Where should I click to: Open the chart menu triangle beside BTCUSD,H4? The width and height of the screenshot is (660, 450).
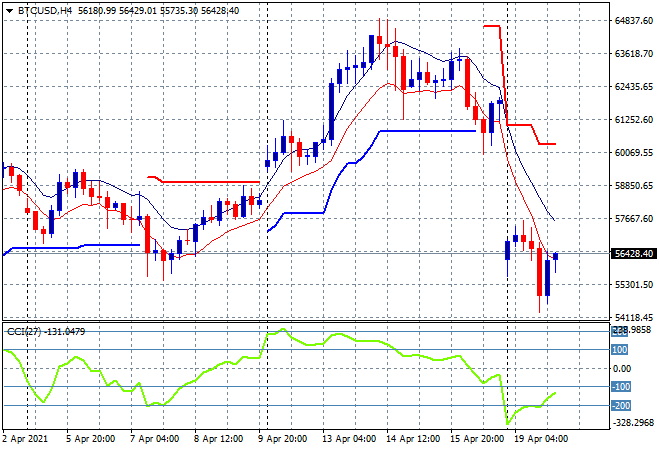(x=9, y=11)
